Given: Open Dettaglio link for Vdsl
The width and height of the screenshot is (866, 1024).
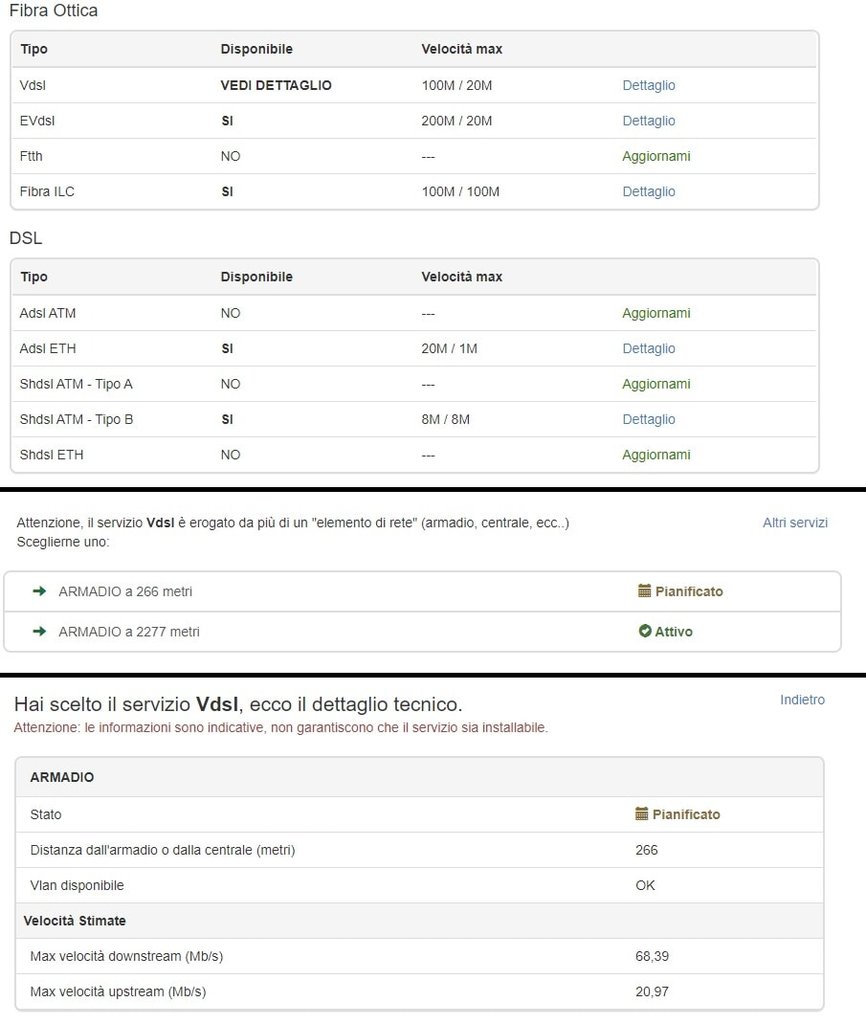Looking at the screenshot, I should 648,85.
